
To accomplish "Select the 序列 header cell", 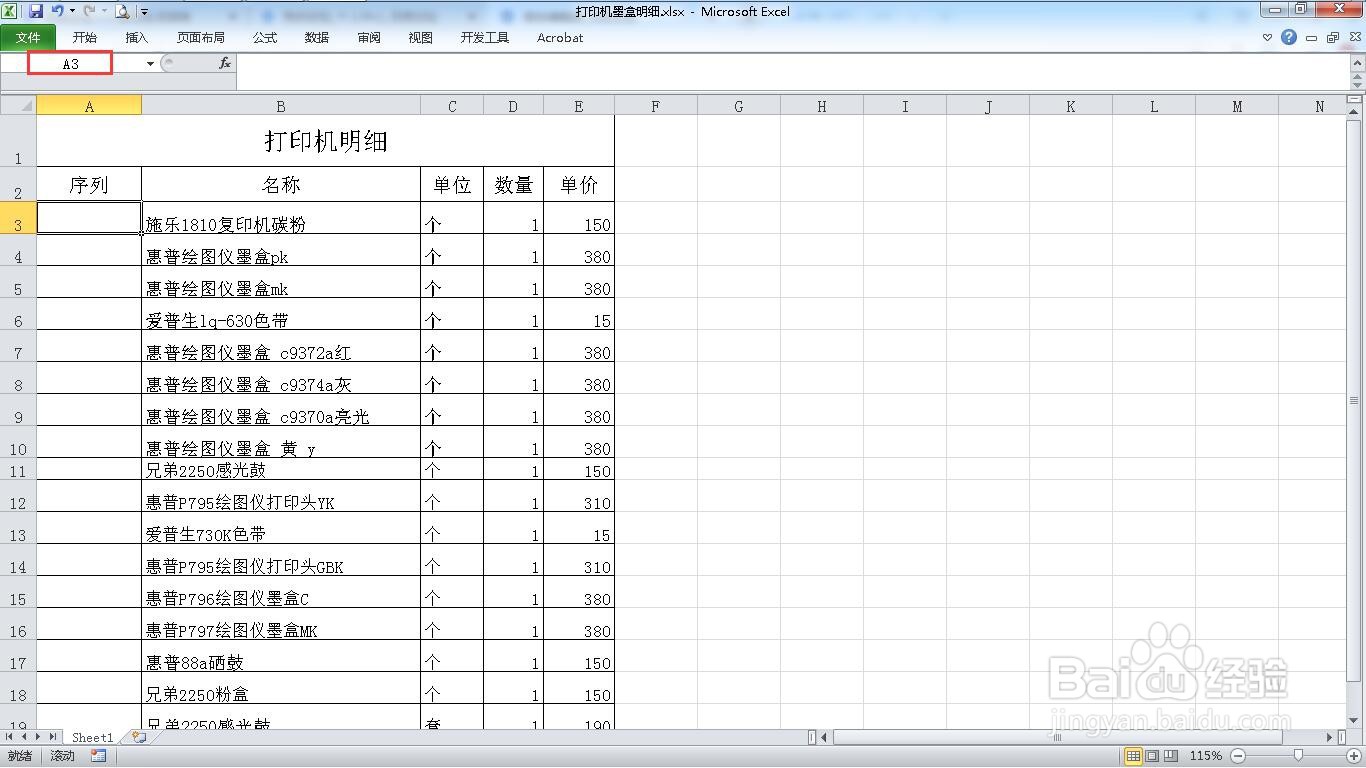I will (89, 185).
